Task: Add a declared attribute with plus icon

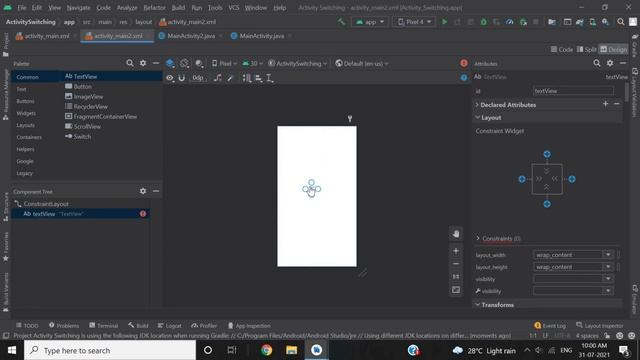Action: 605,104
